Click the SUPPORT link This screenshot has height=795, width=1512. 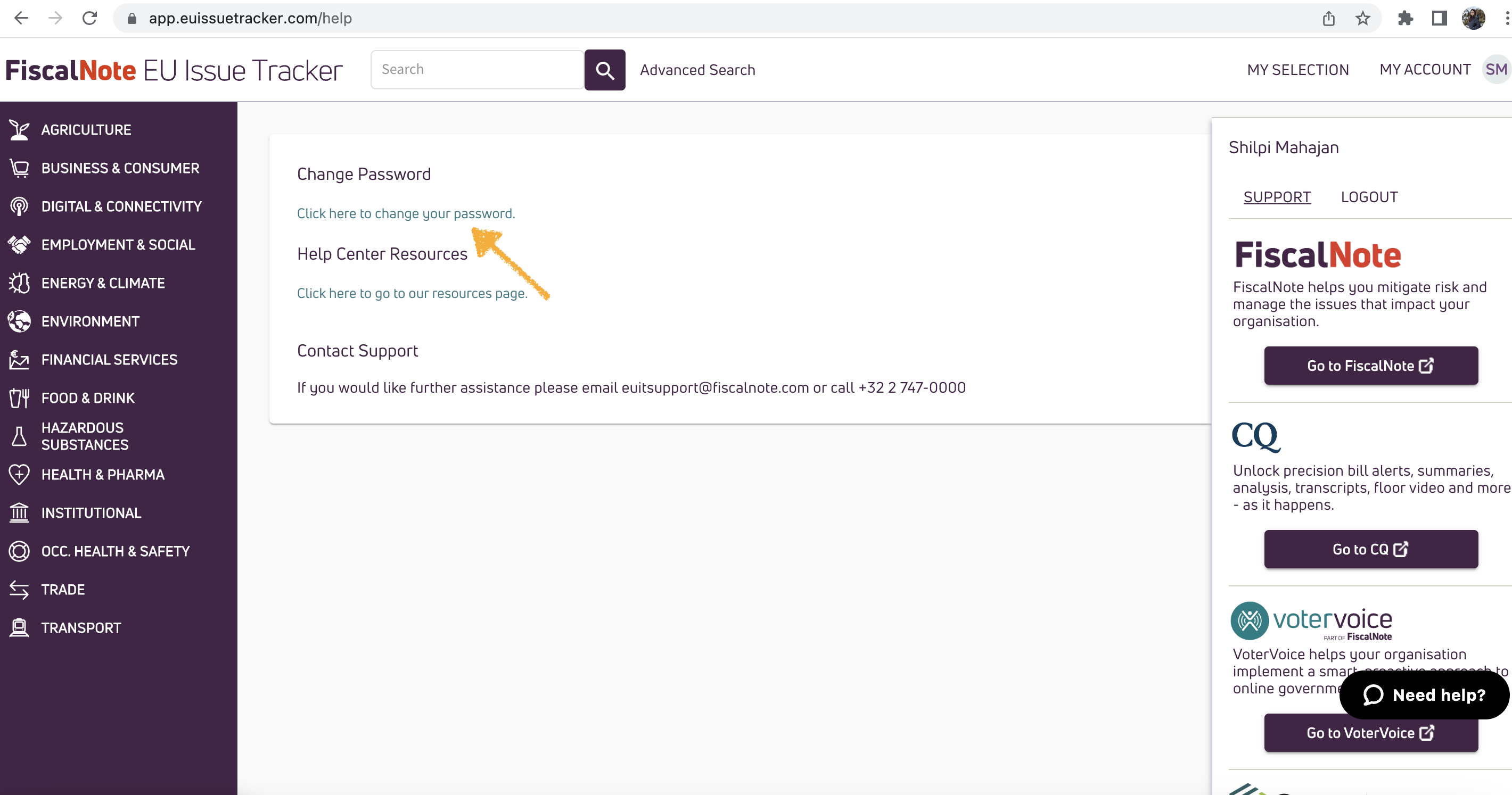(x=1277, y=197)
